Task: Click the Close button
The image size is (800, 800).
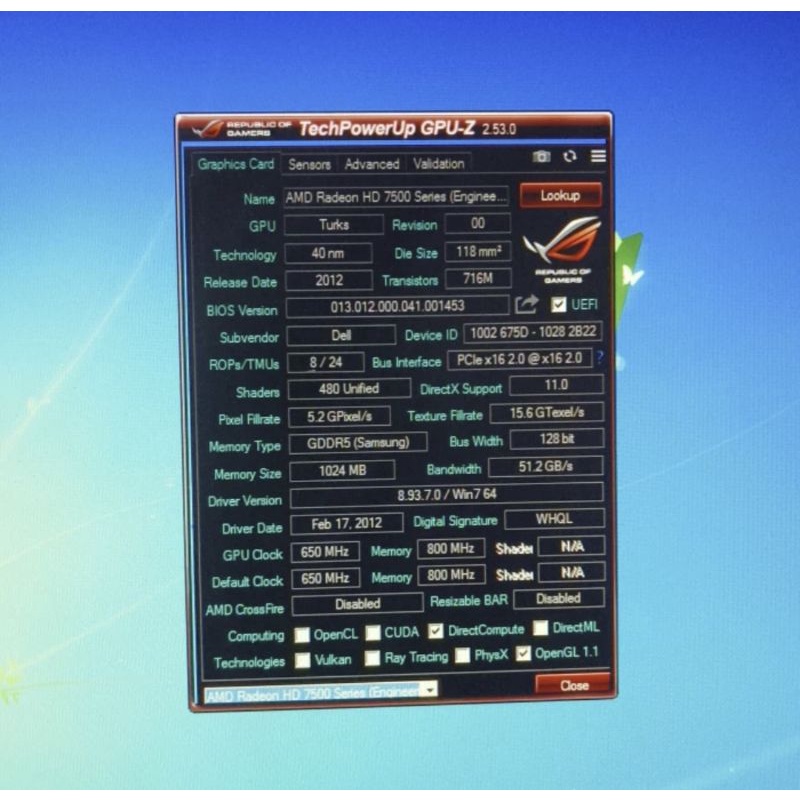Action: click(574, 685)
